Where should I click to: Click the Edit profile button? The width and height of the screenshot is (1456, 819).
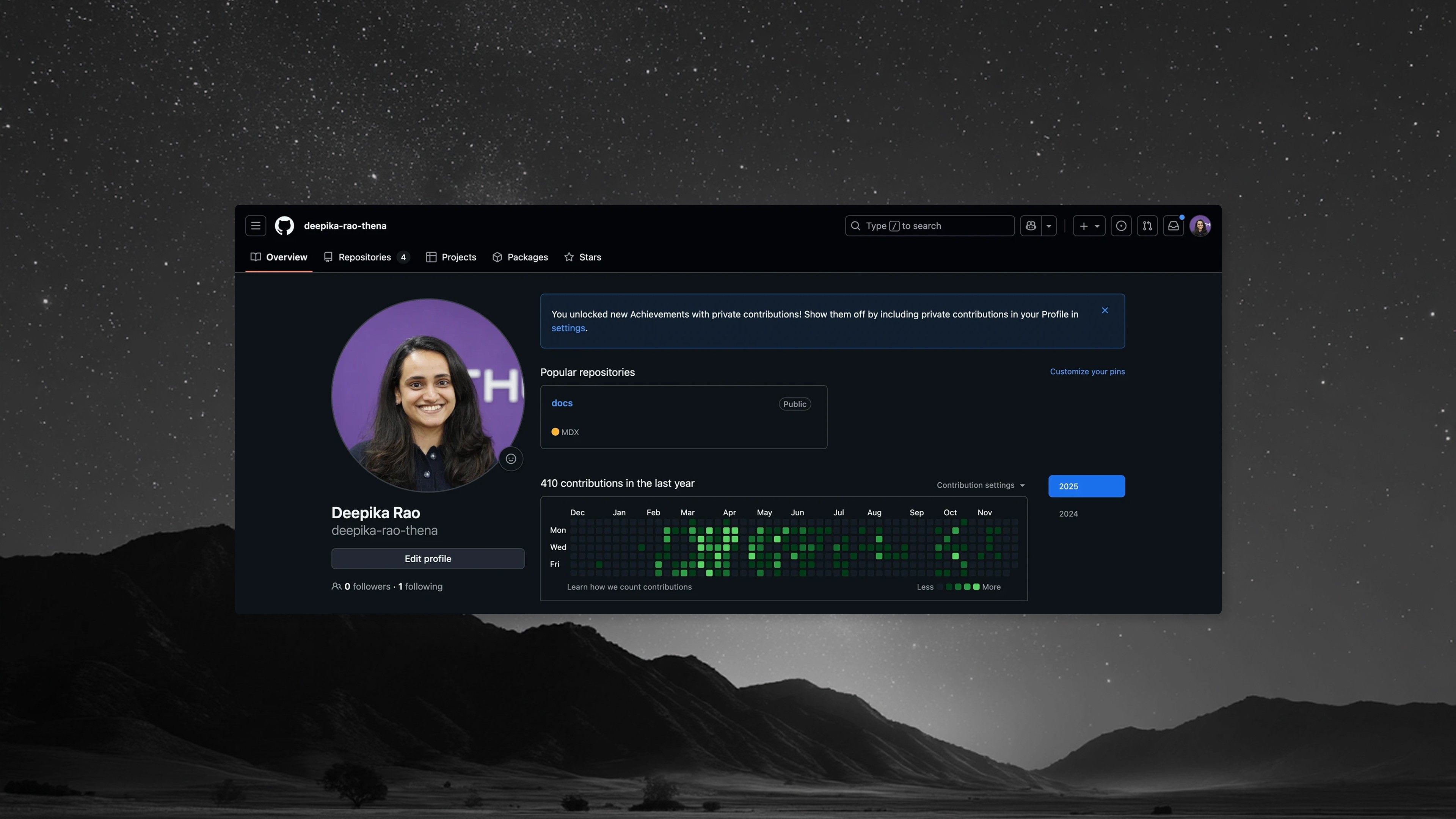coord(427,559)
